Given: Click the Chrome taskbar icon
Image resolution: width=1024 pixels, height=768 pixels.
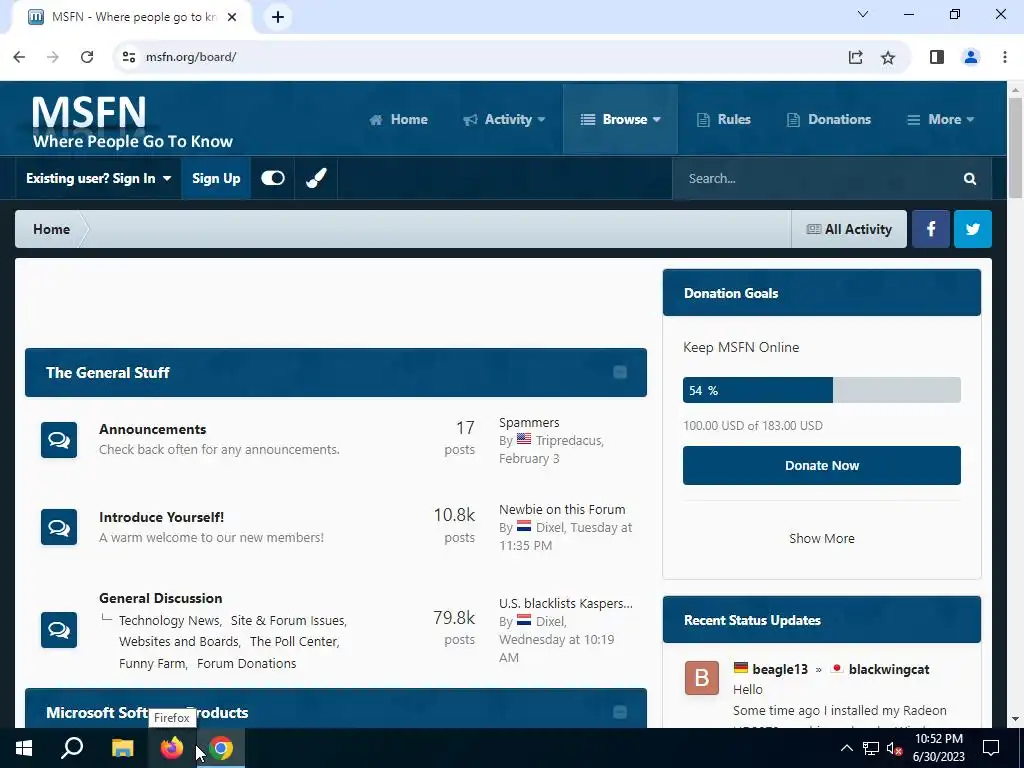Looking at the screenshot, I should click(221, 748).
